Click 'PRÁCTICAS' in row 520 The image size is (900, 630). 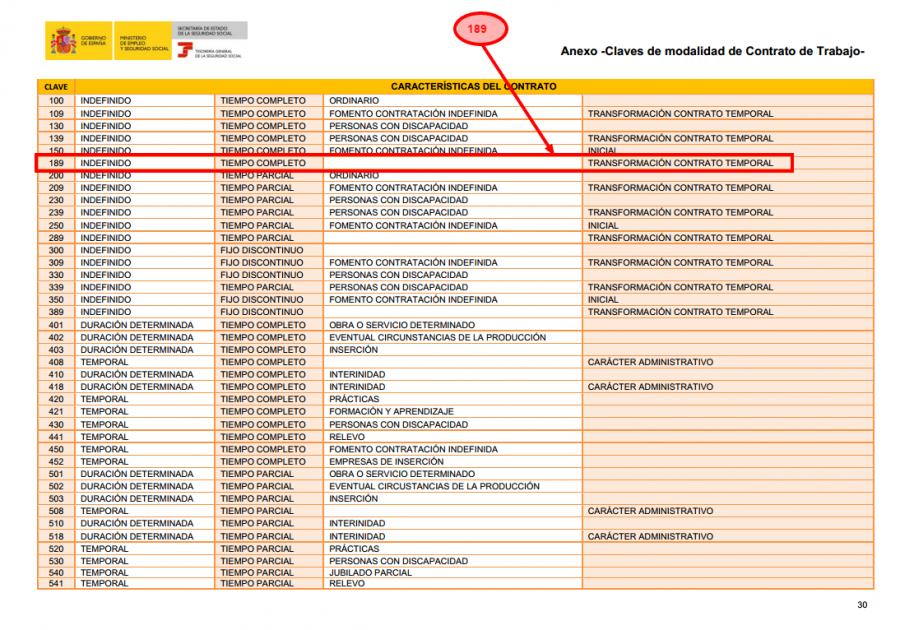coord(354,549)
